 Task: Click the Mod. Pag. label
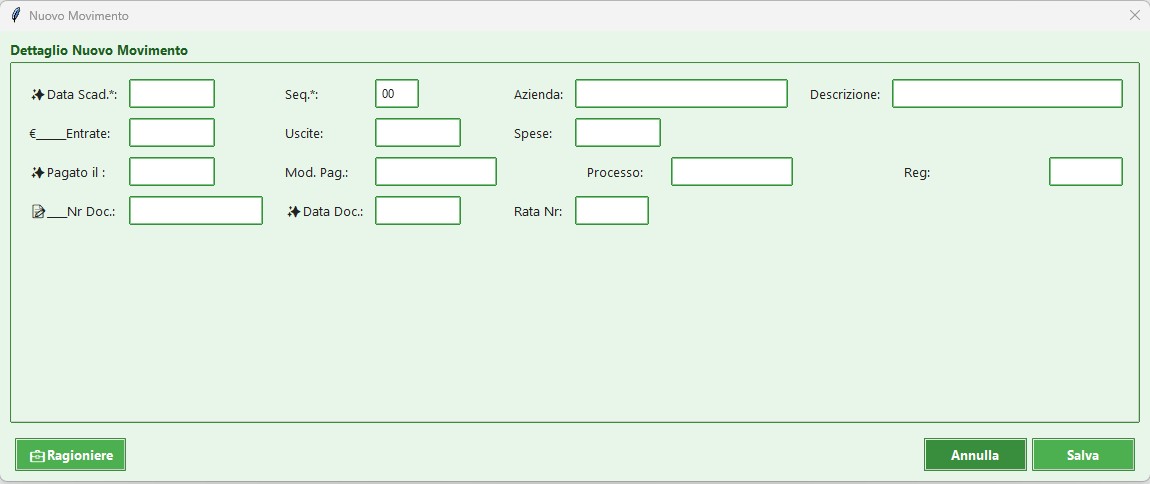point(316,173)
